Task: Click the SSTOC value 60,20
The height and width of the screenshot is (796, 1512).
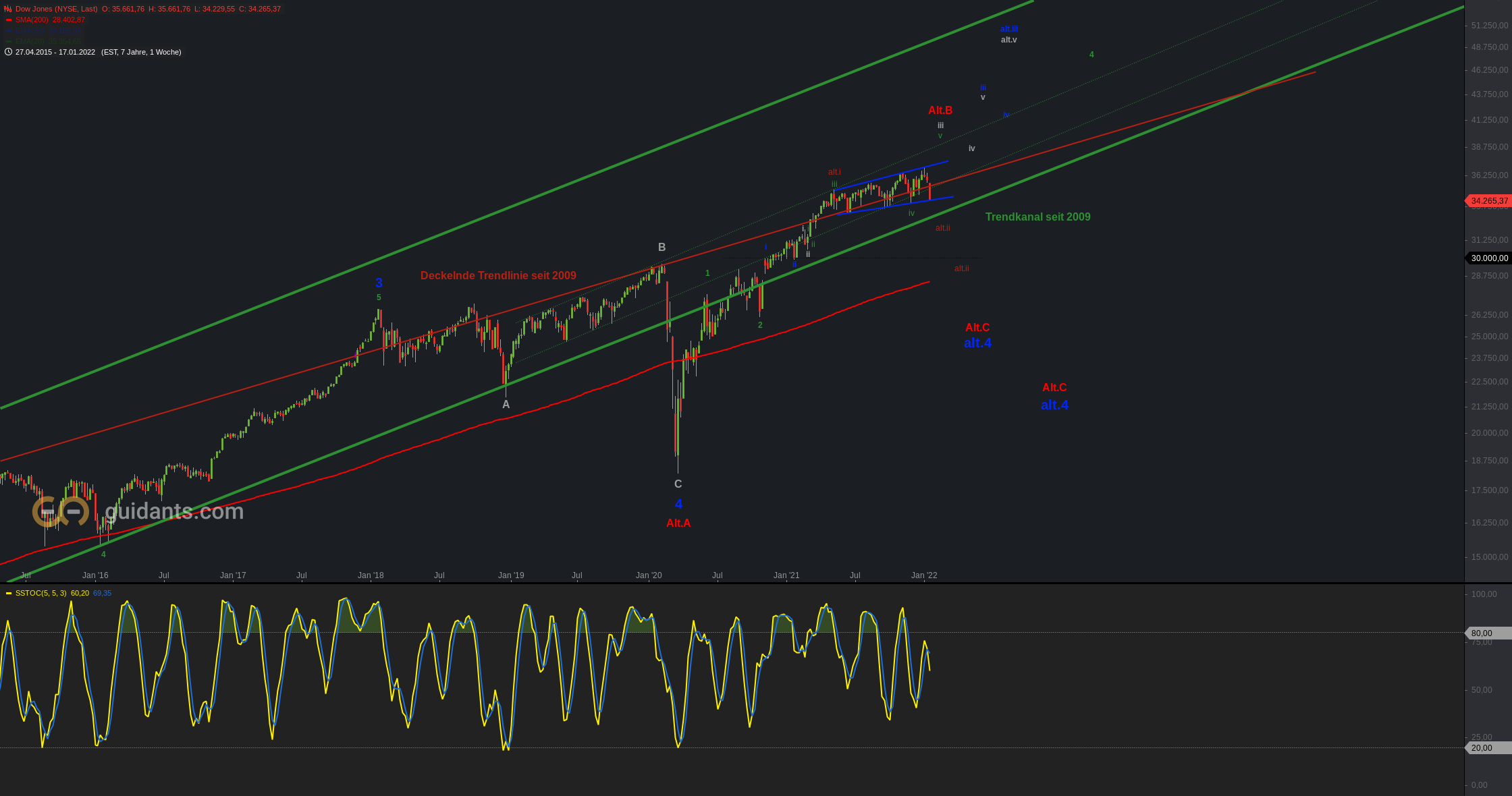Action: point(80,594)
